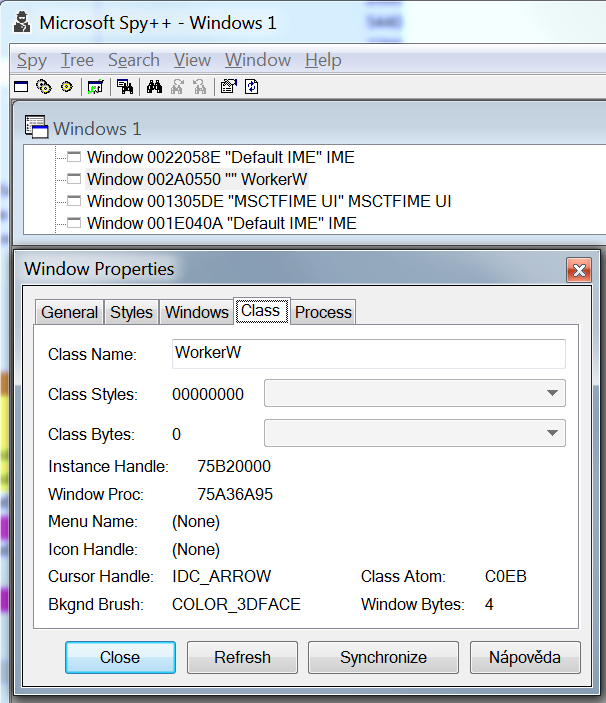The height and width of the screenshot is (703, 606).
Task: Click the Nápověda help button
Action: tap(525, 657)
